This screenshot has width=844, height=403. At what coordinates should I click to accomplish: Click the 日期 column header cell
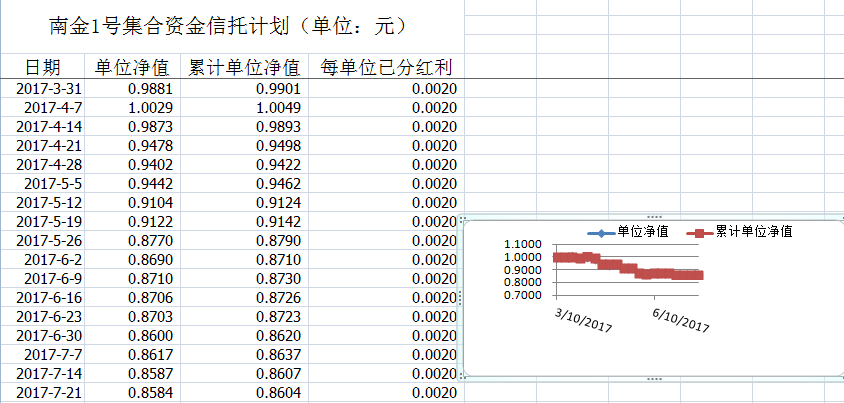(42, 68)
